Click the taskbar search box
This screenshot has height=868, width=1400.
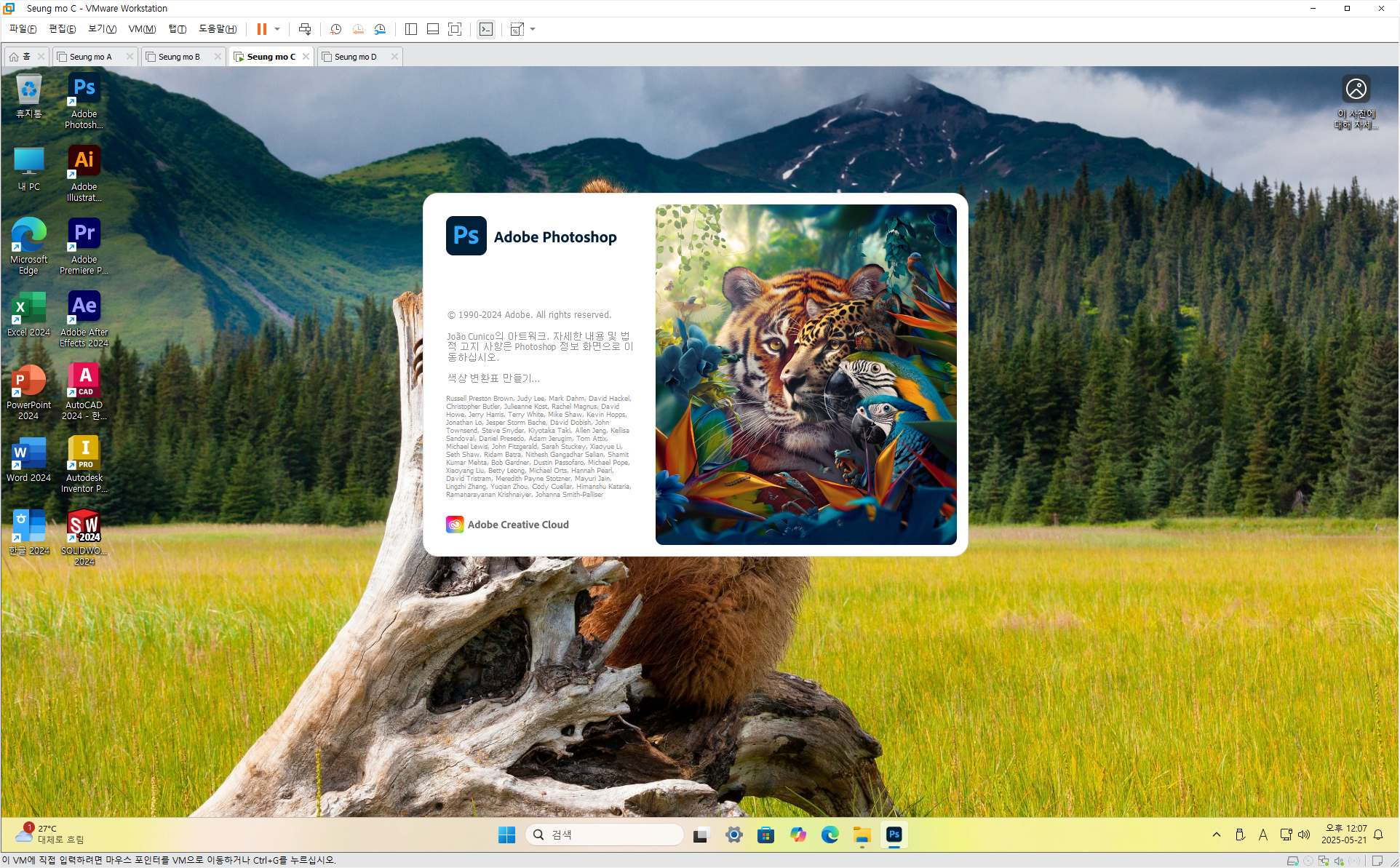[605, 835]
